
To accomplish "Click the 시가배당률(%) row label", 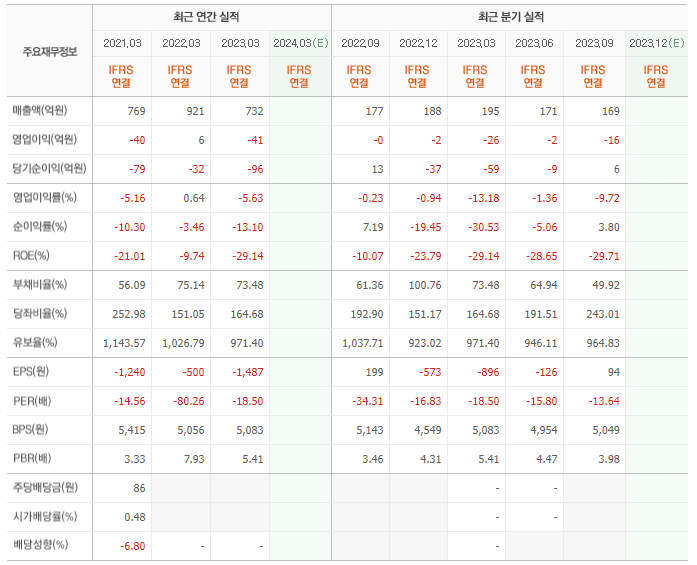I will click(x=45, y=517).
